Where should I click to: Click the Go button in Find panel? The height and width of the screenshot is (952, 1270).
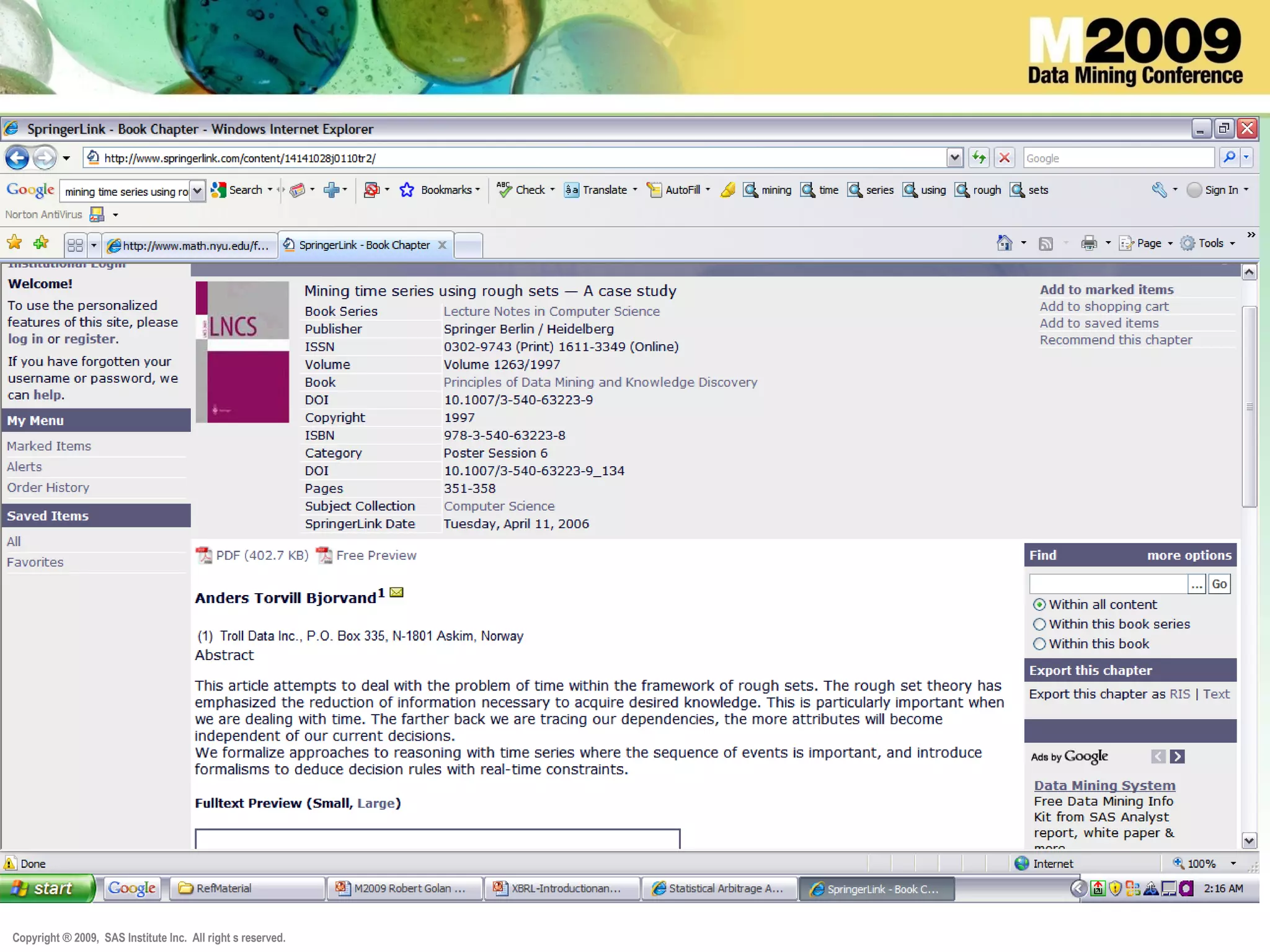1219,584
